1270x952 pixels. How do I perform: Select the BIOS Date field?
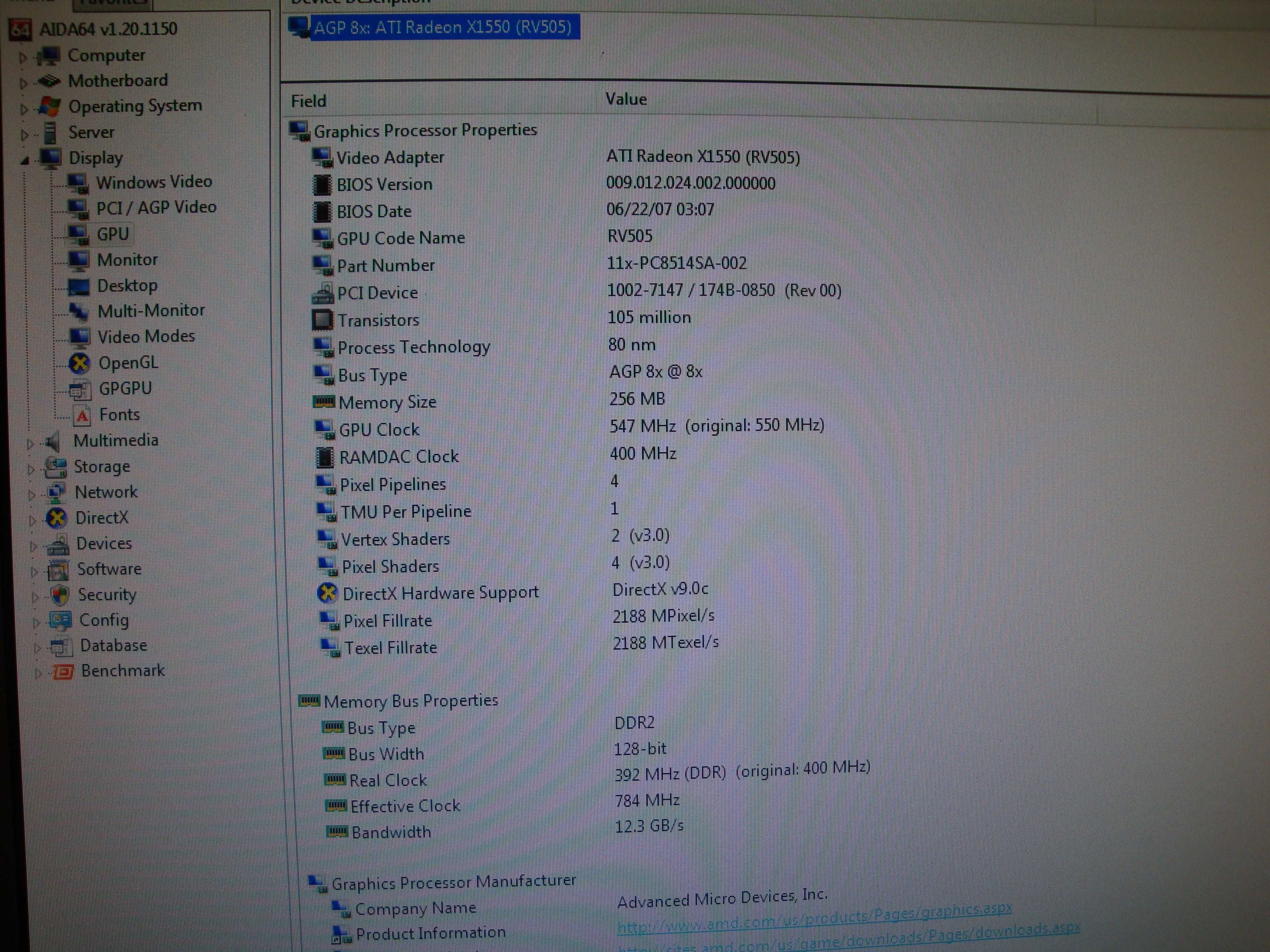tap(374, 211)
